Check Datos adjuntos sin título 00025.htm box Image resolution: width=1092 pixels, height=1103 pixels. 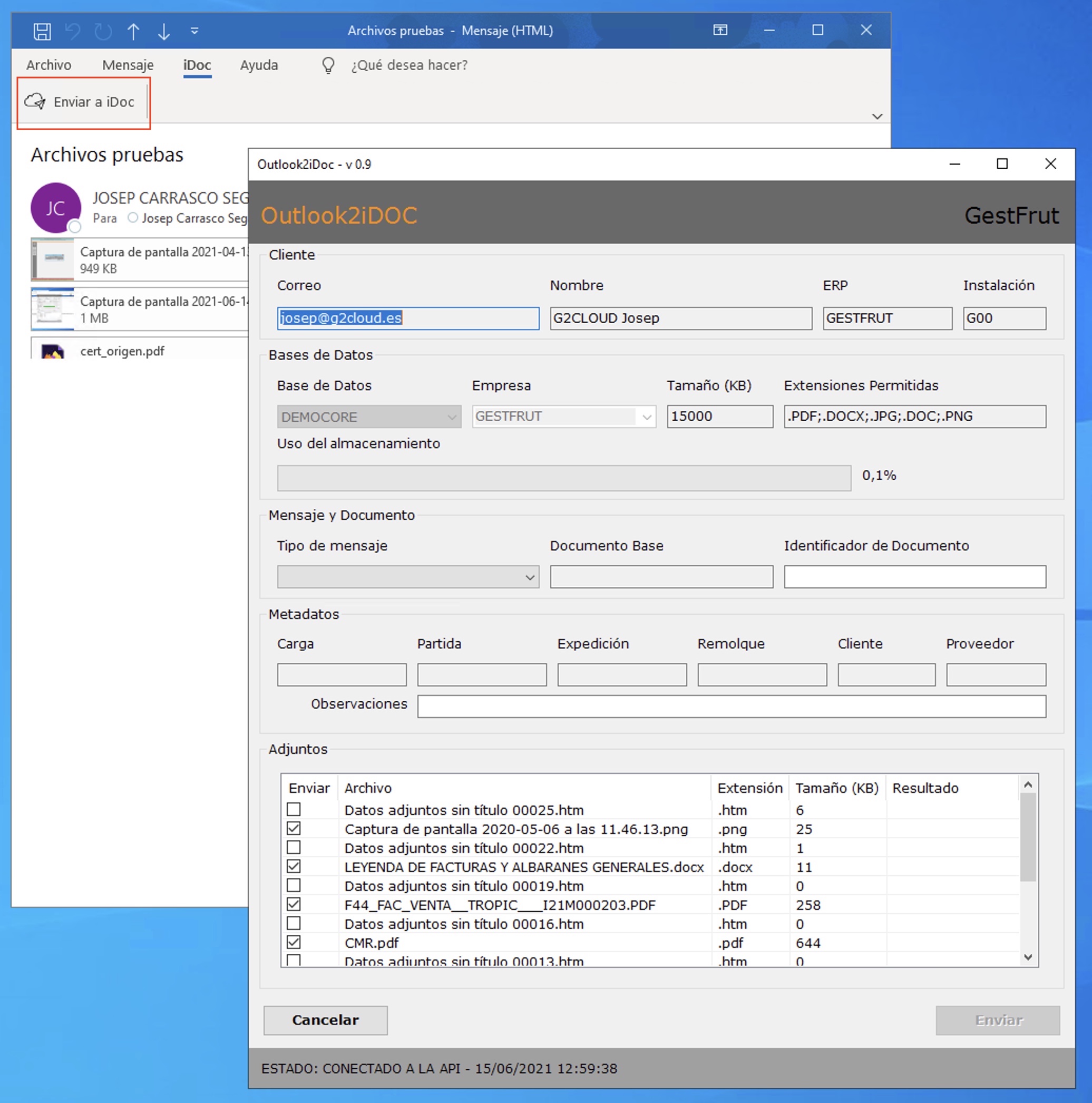[294, 809]
